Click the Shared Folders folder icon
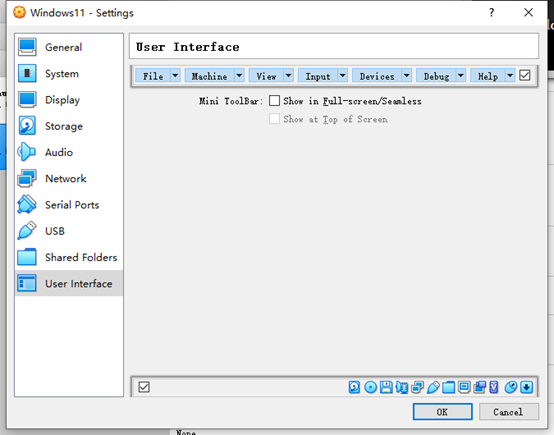The image size is (554, 435). pyautogui.click(x=27, y=257)
